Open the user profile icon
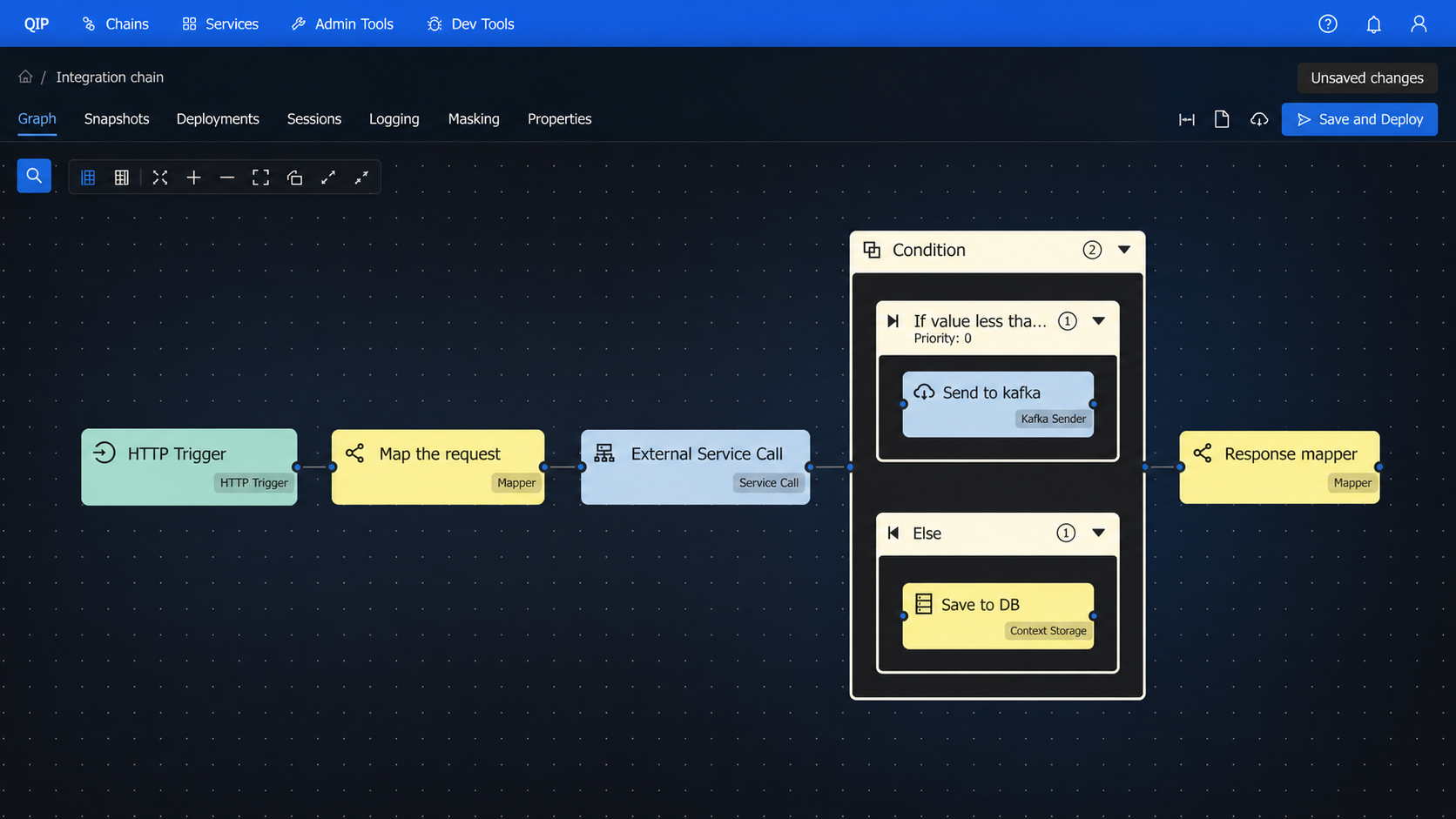 (1419, 23)
